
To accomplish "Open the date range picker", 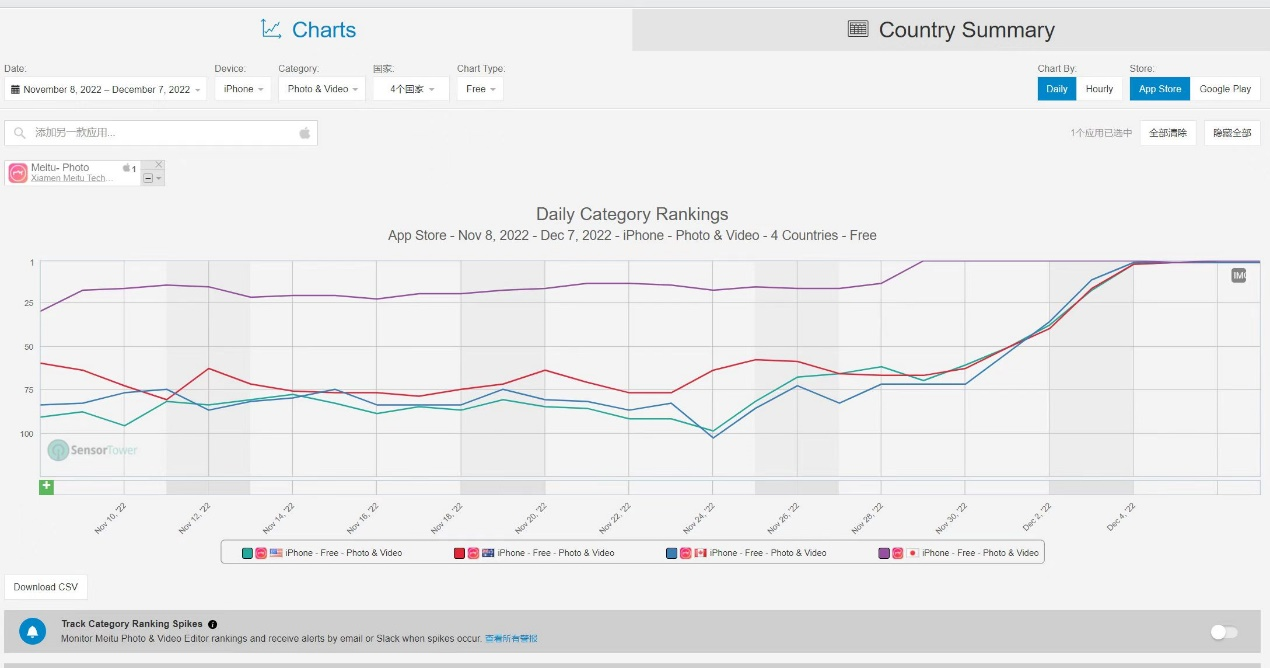I will tap(105, 89).
